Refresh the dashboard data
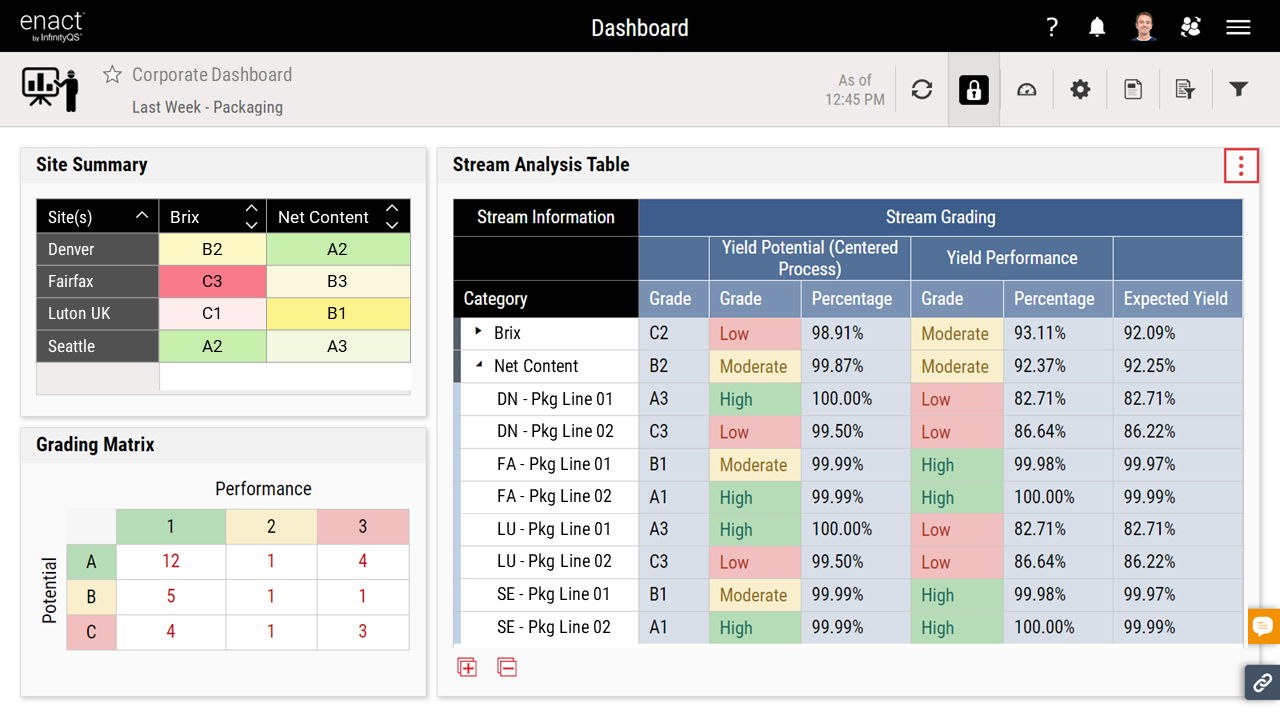The height and width of the screenshot is (720, 1280). [922, 90]
